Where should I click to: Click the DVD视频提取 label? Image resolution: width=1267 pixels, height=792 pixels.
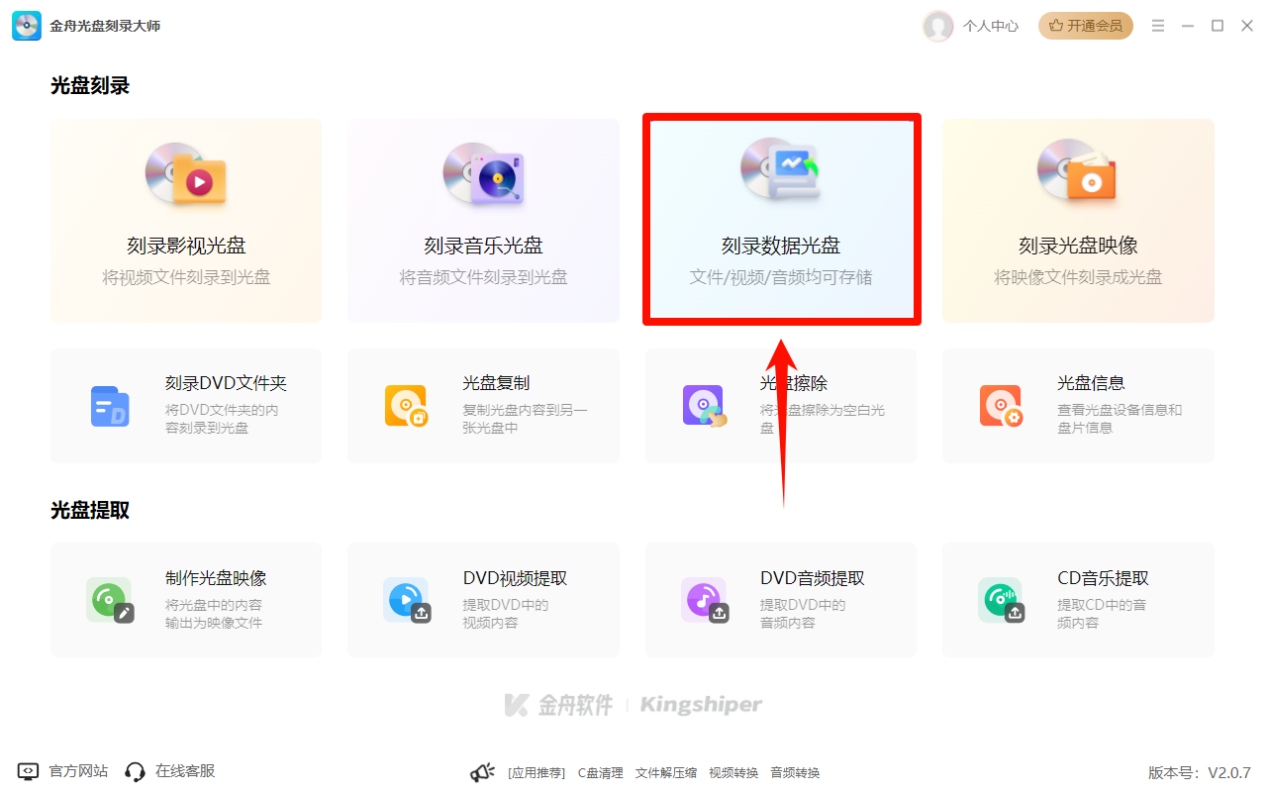515,578
